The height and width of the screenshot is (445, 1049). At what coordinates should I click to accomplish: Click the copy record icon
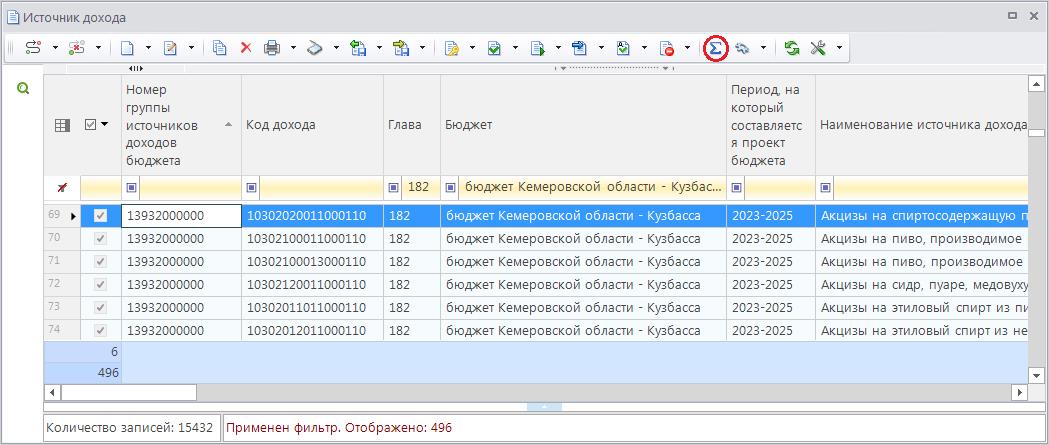click(x=219, y=48)
